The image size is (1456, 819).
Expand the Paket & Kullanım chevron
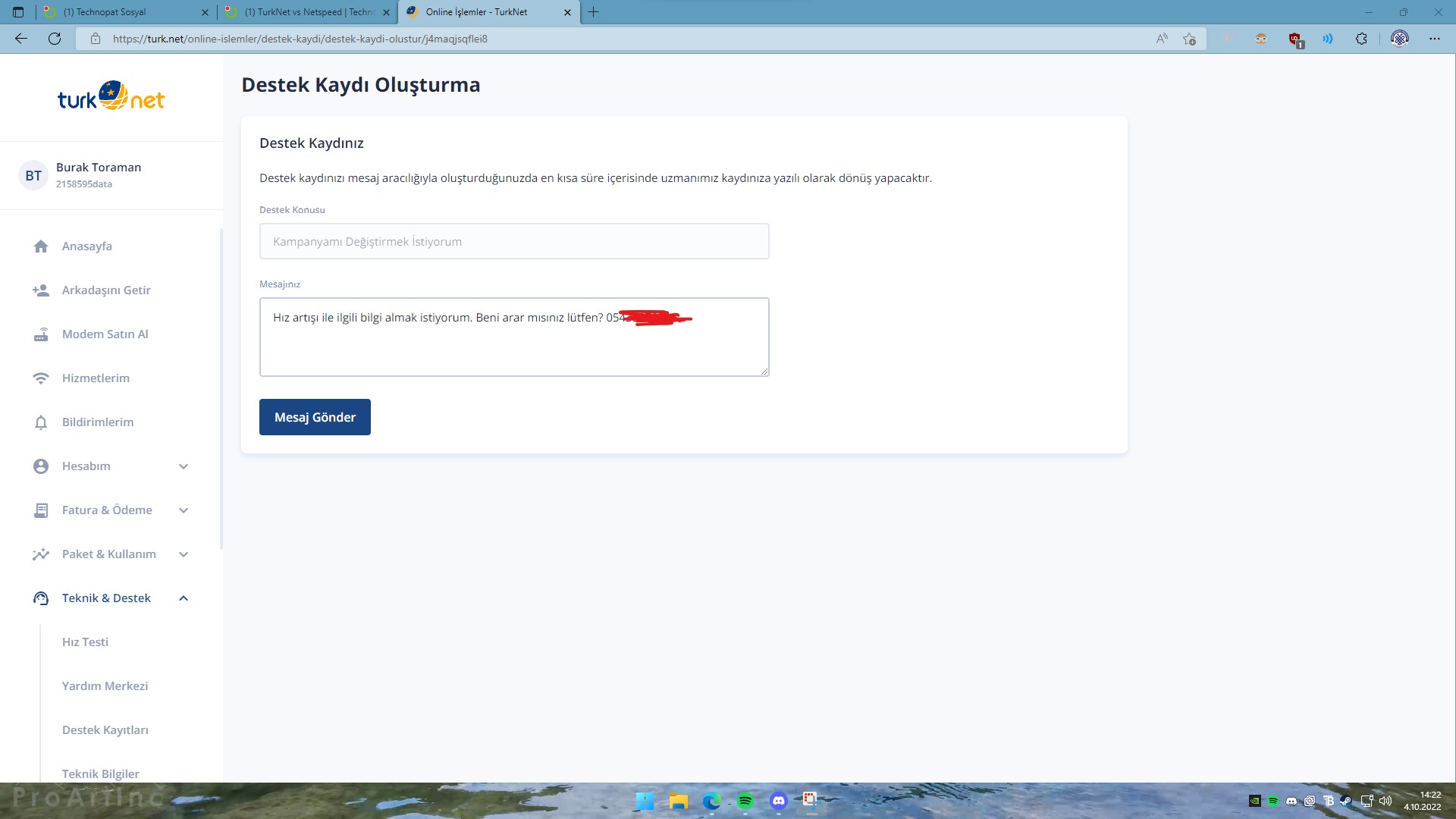point(183,554)
